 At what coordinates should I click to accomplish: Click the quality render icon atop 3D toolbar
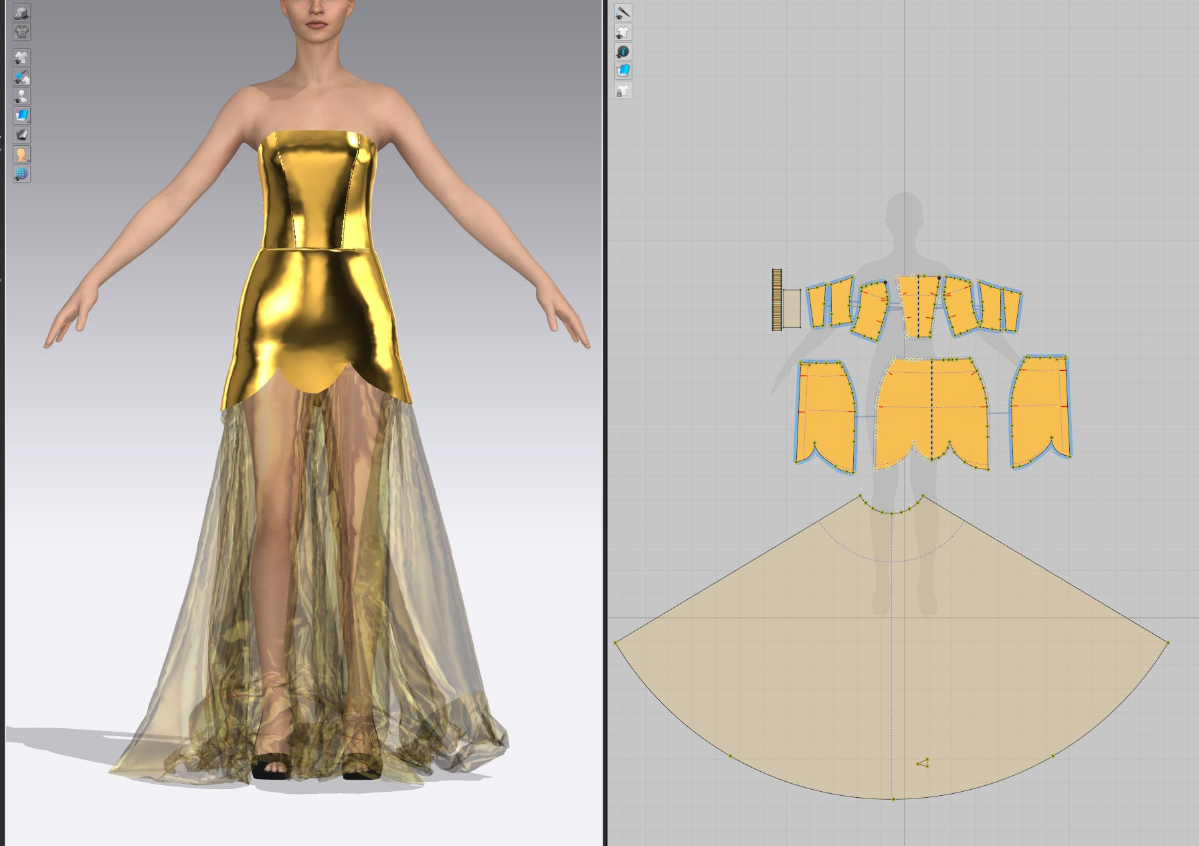point(21,12)
